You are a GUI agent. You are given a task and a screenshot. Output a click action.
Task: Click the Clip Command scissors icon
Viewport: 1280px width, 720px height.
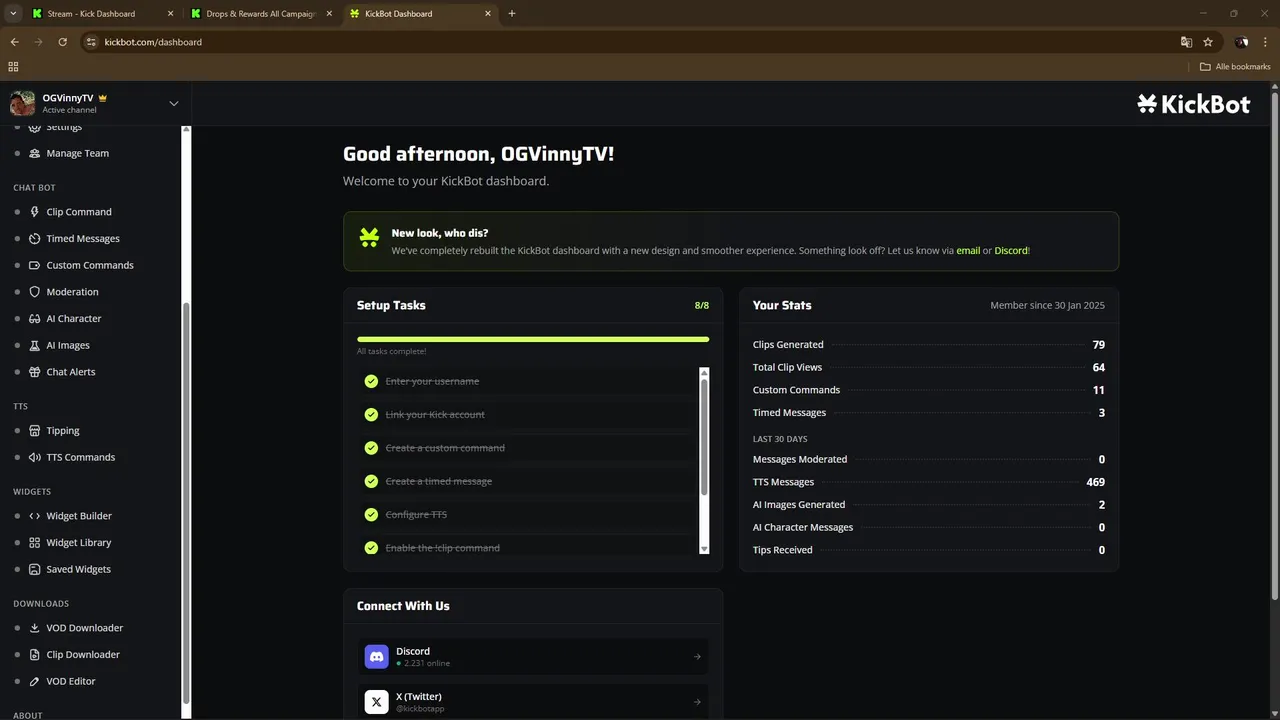tap(35, 212)
